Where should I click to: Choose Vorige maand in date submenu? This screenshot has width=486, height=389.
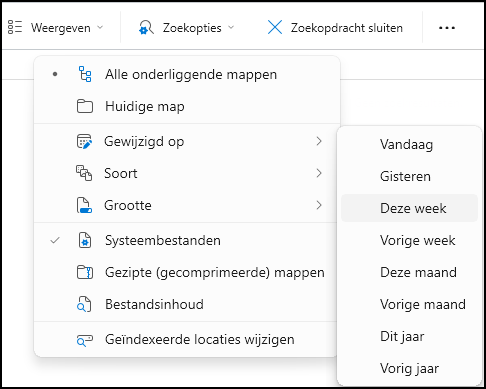pos(409,304)
